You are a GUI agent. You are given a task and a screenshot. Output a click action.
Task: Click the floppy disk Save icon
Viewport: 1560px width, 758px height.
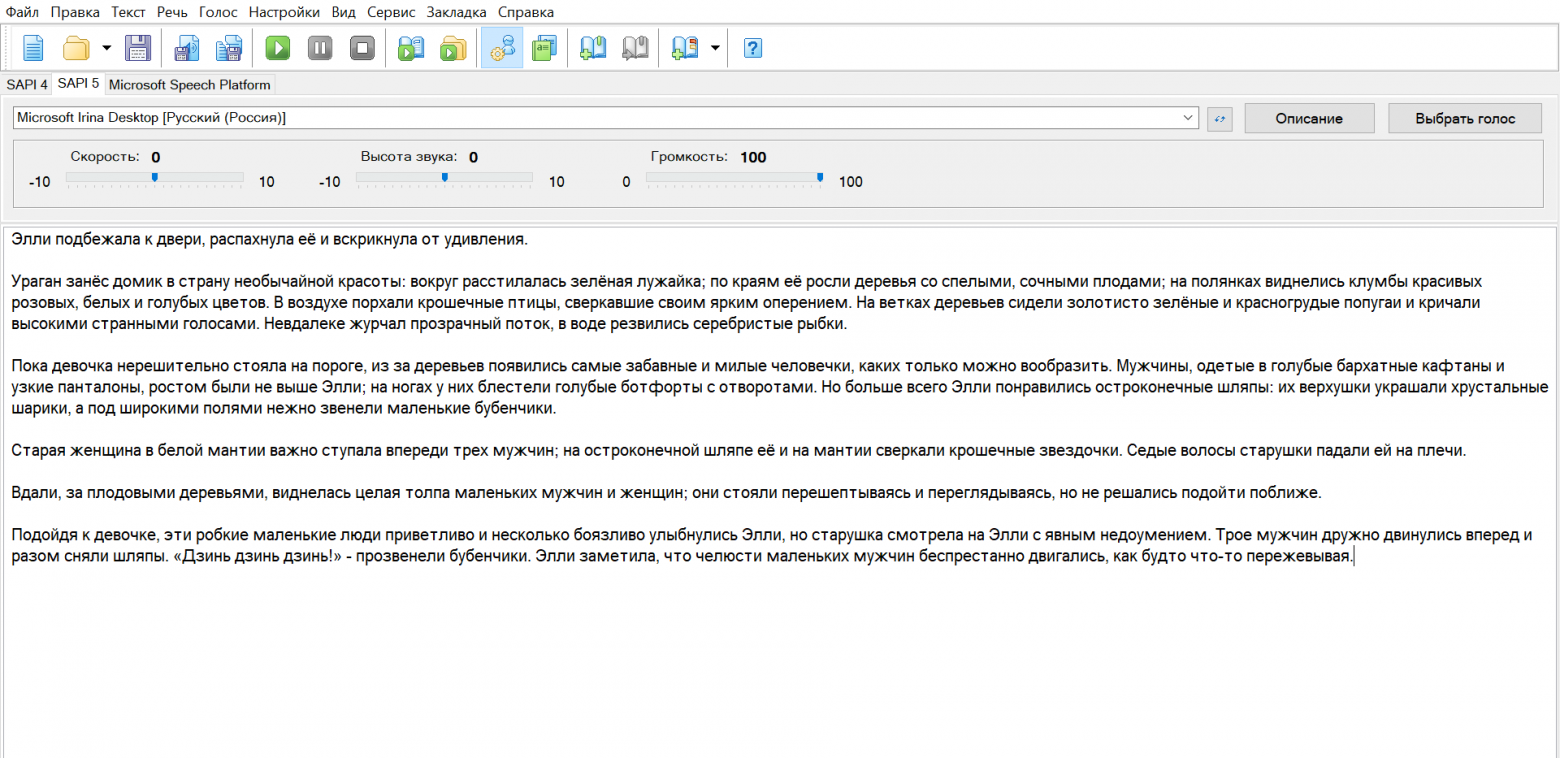pos(137,48)
